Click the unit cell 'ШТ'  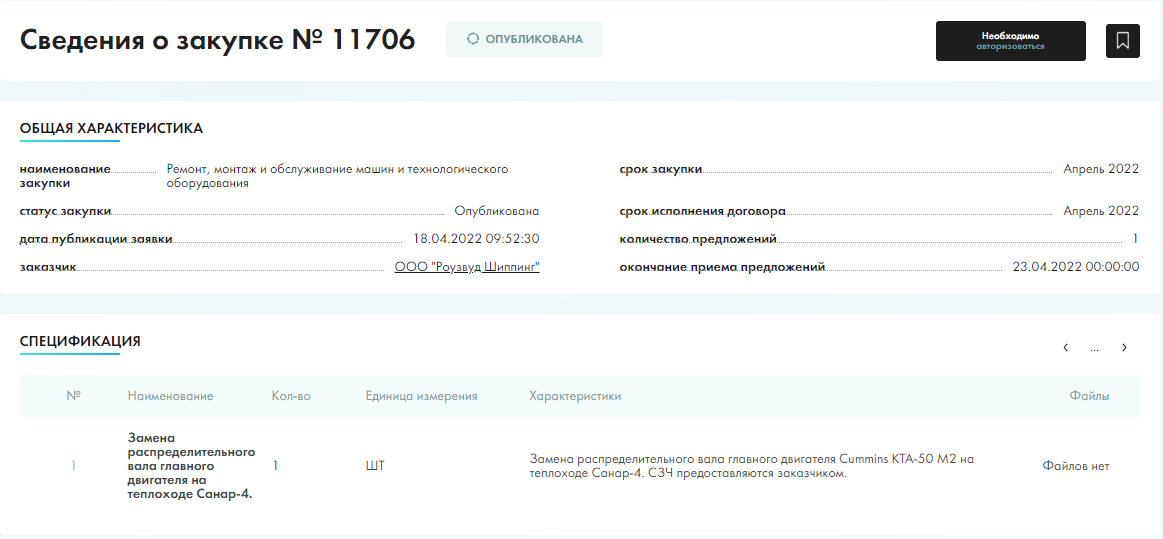point(375,466)
